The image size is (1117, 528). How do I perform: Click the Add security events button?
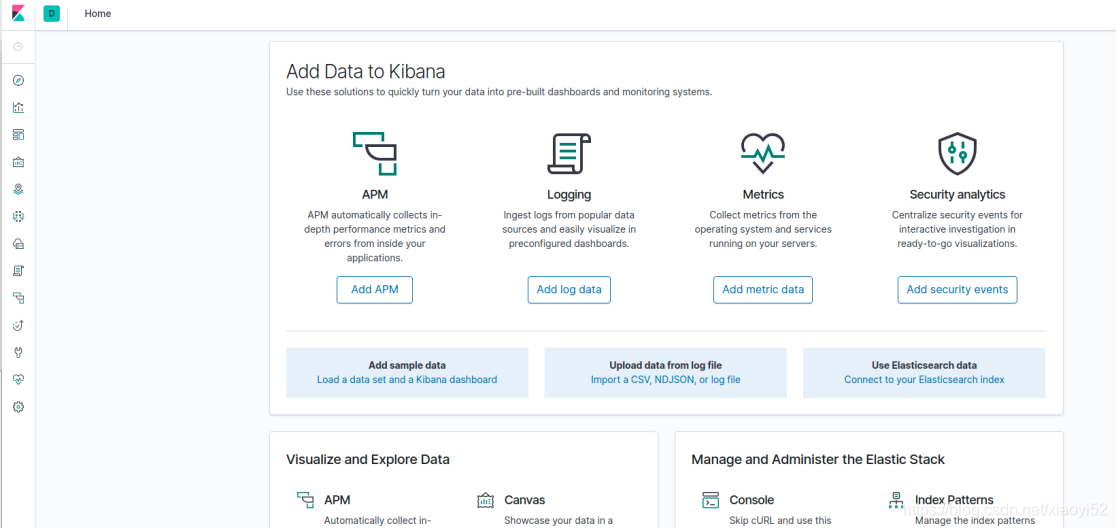click(957, 290)
